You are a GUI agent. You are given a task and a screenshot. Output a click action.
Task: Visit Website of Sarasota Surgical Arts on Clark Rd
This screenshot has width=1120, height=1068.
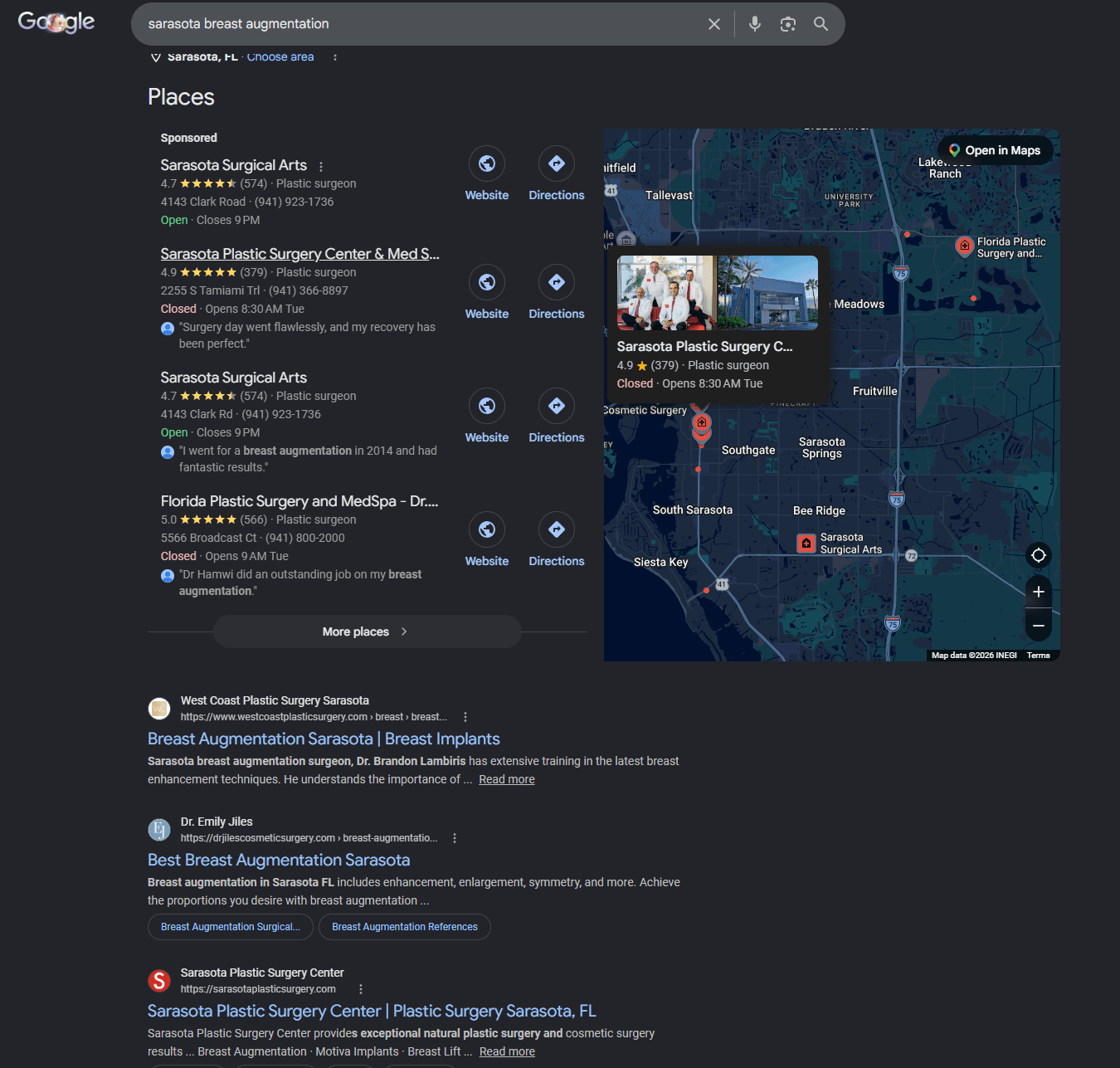(x=487, y=406)
